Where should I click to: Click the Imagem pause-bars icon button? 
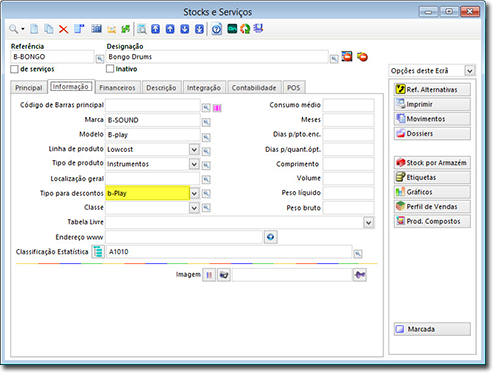(209, 275)
